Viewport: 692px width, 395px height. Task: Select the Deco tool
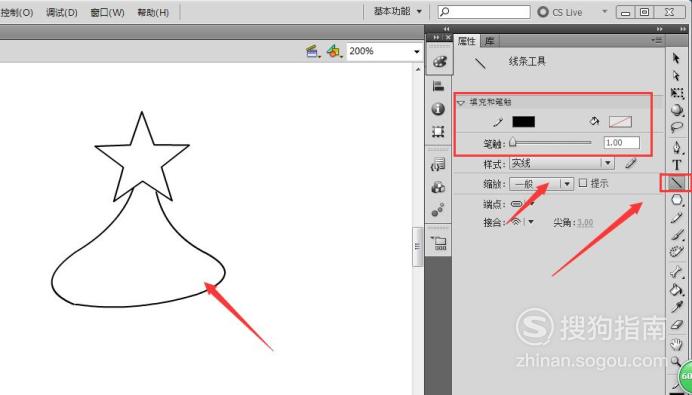pyautogui.click(x=677, y=252)
